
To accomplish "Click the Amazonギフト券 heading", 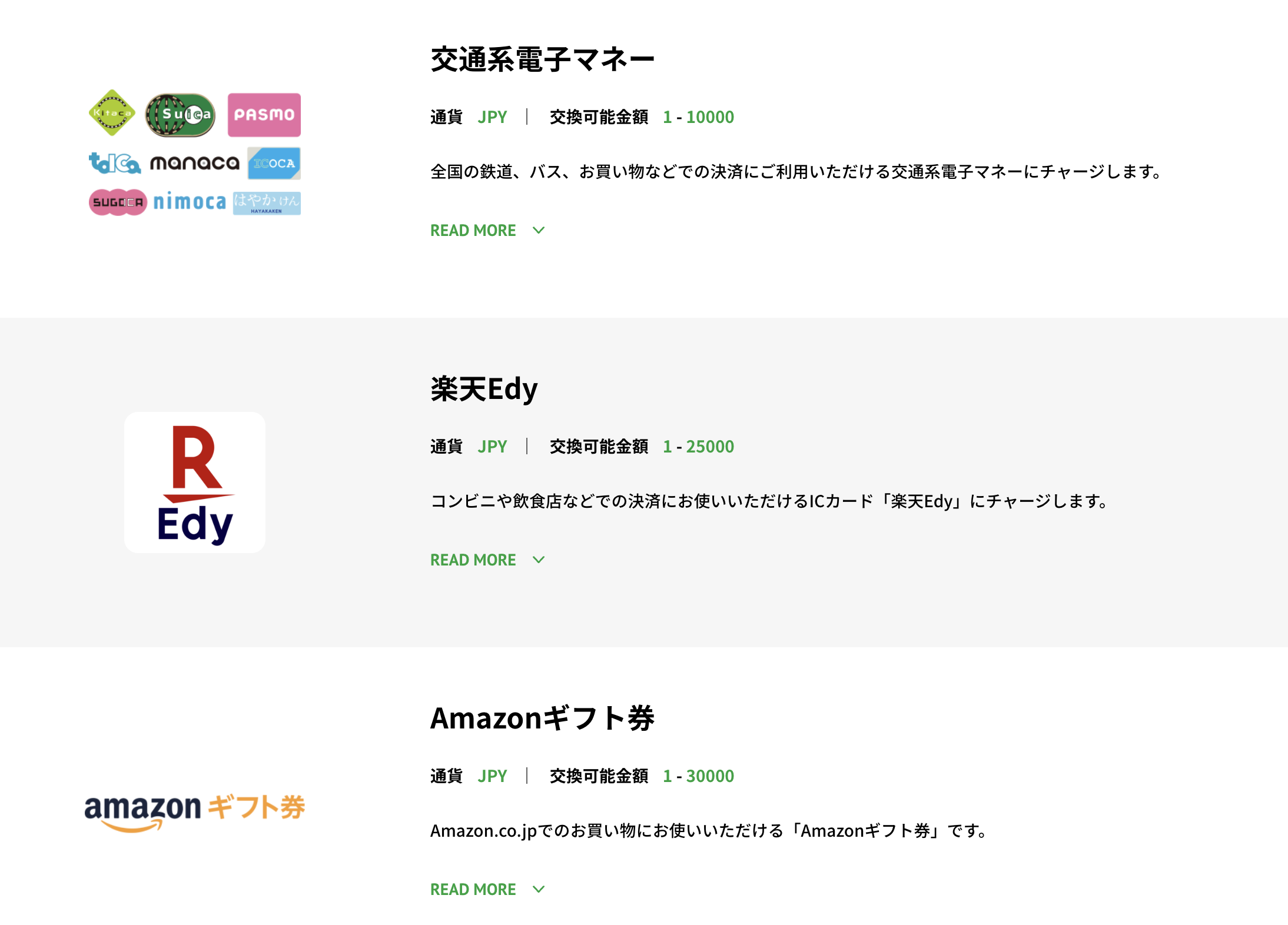I will [542, 719].
